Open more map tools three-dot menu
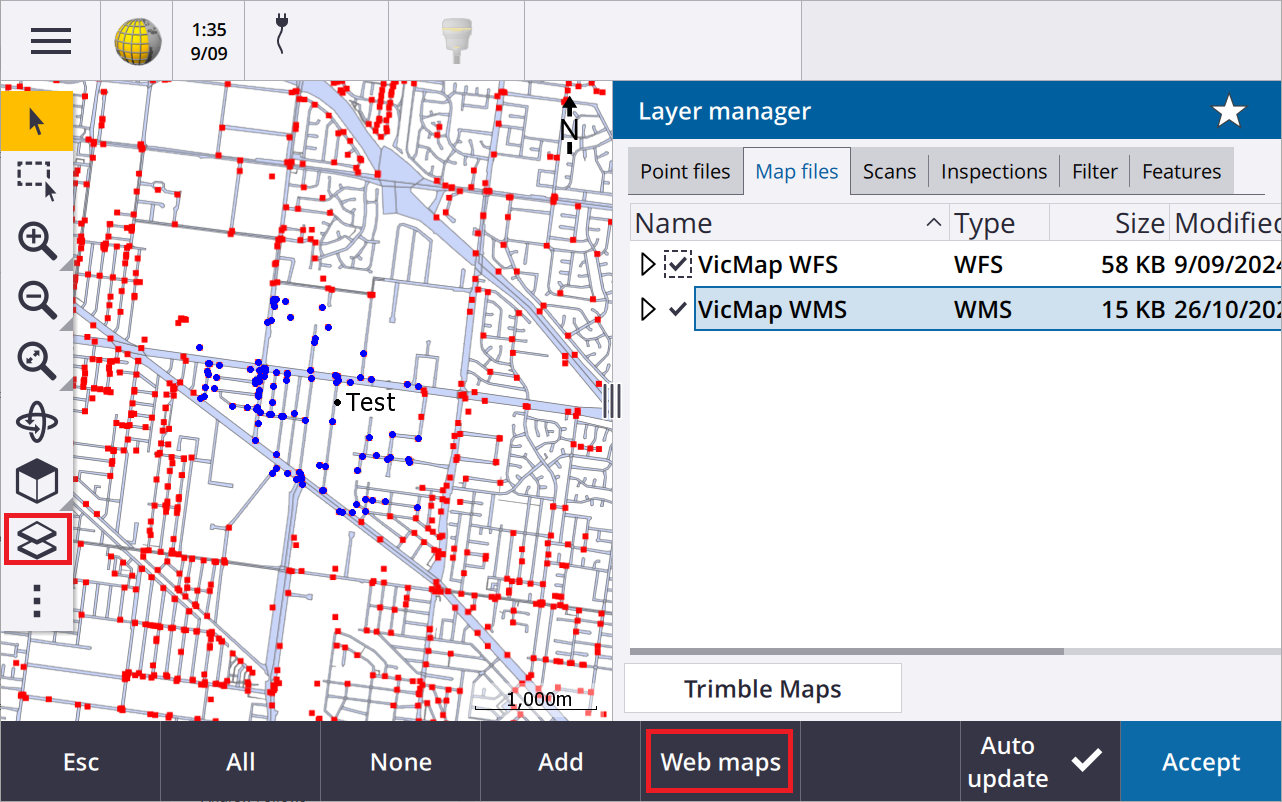Screen dimensions: 1282x802 (37, 599)
